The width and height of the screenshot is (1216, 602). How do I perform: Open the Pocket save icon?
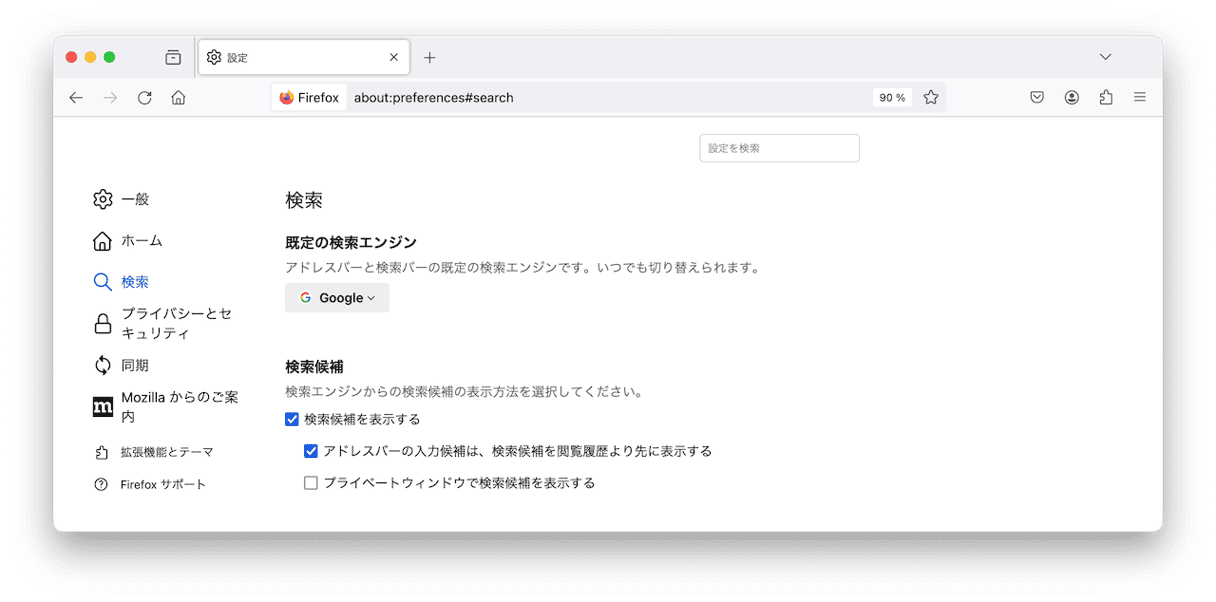click(x=1037, y=98)
